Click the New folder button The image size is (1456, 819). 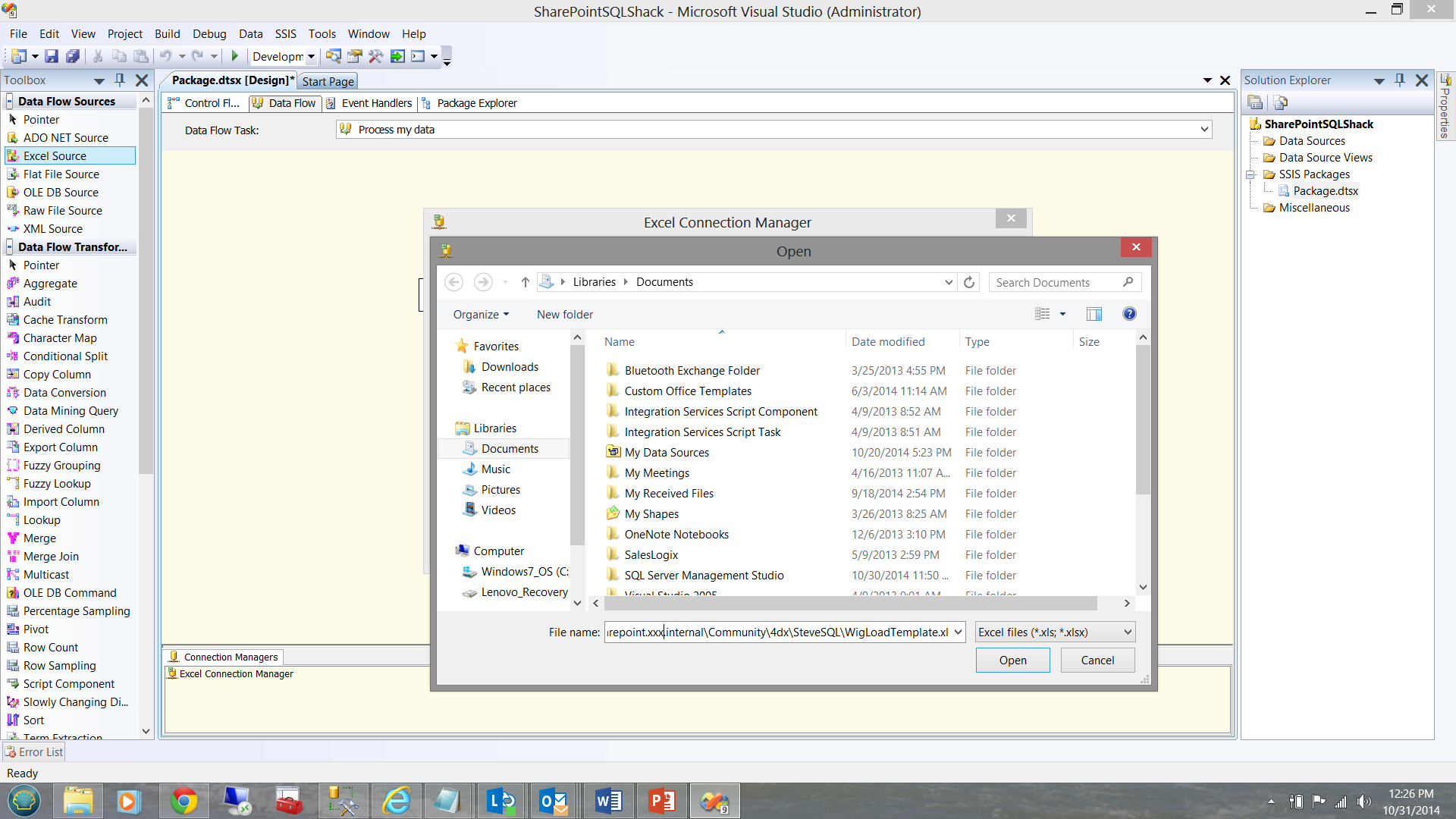(564, 314)
